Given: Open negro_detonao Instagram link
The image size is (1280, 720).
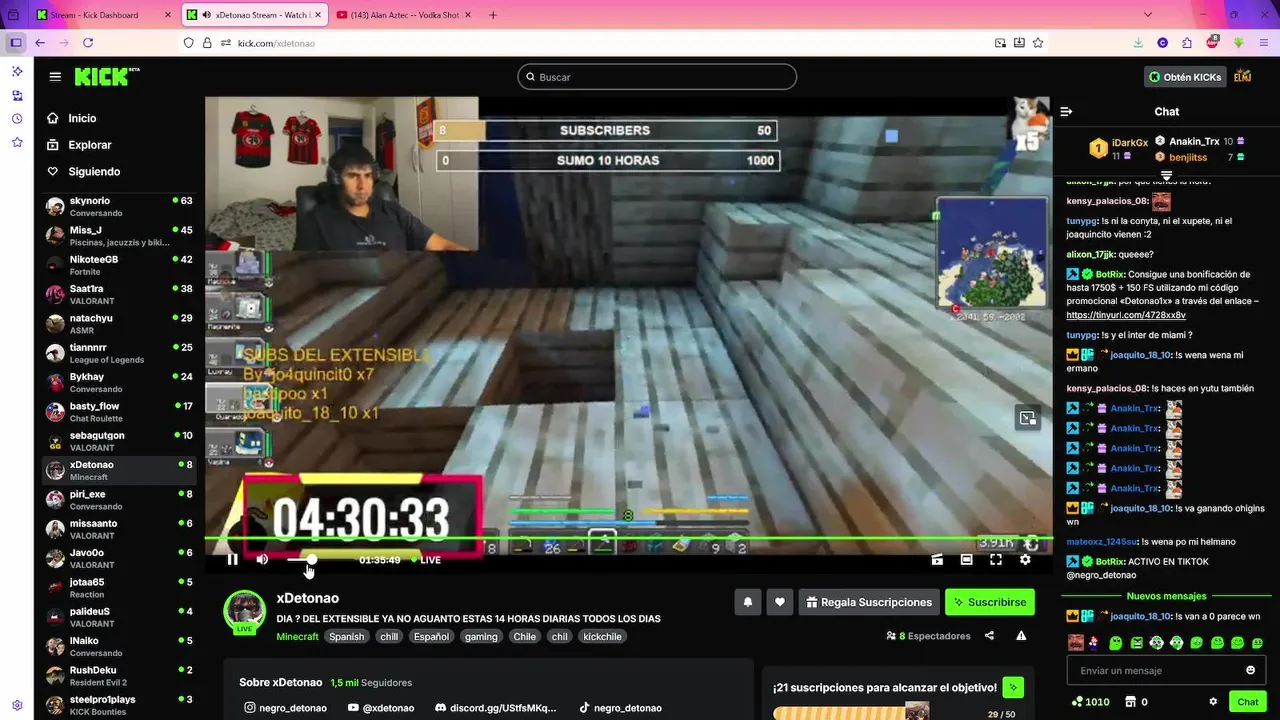Looking at the screenshot, I should click(286, 708).
